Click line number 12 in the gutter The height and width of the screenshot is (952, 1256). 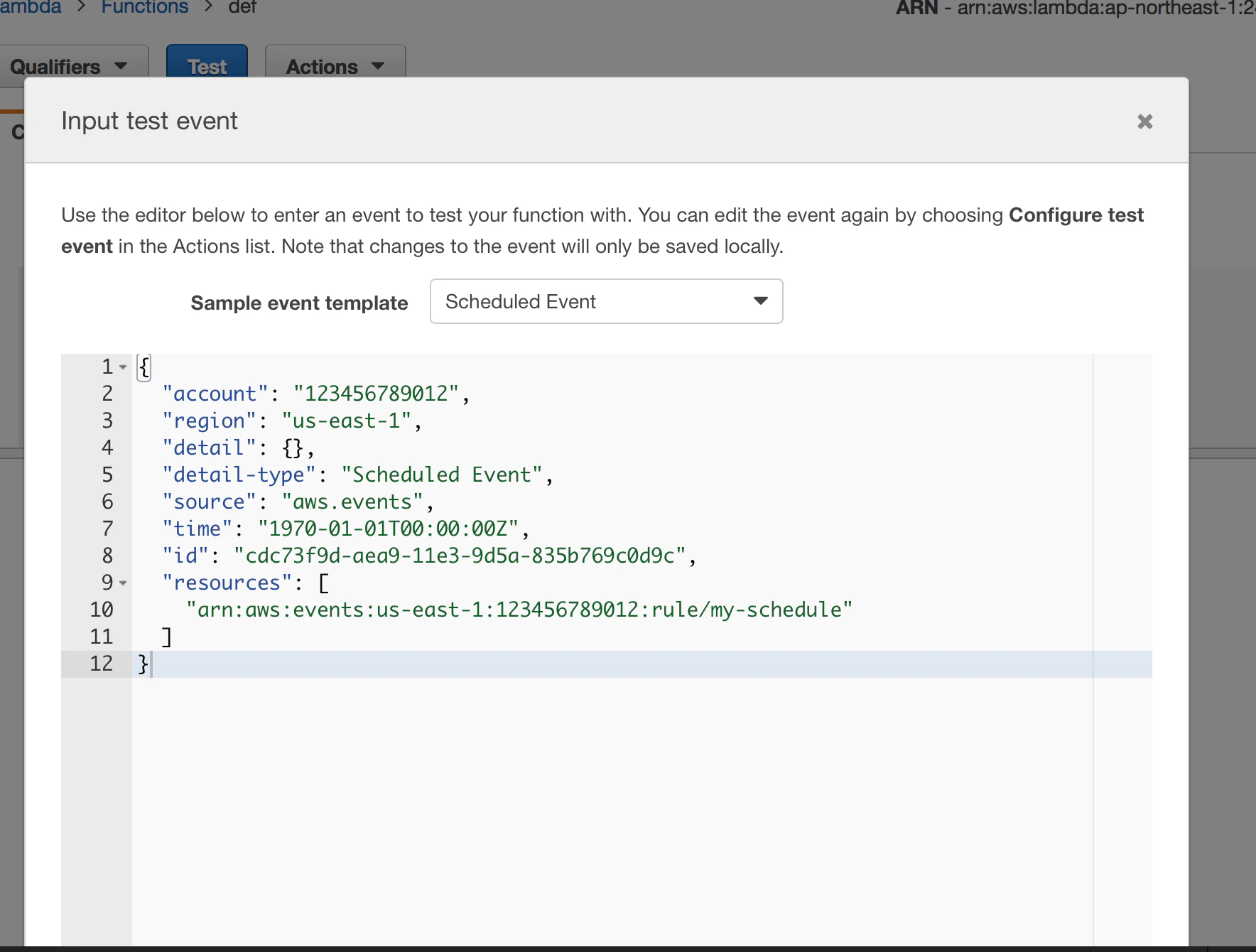coord(102,664)
